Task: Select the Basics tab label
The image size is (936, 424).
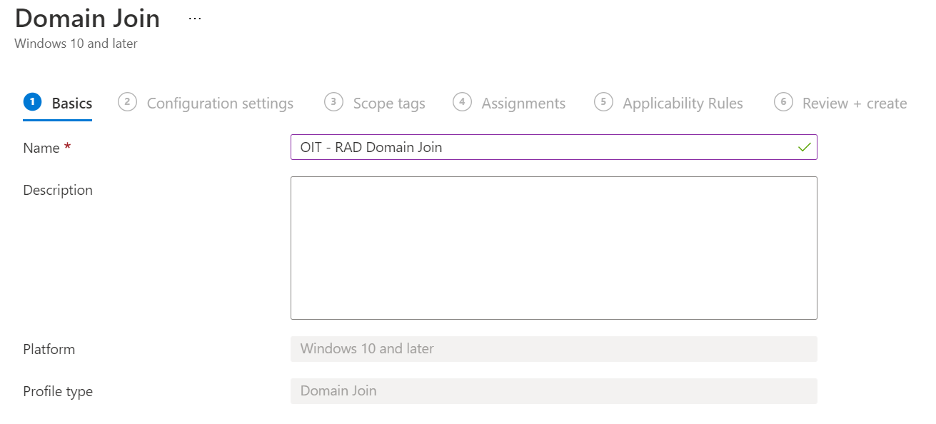Action: (72, 103)
